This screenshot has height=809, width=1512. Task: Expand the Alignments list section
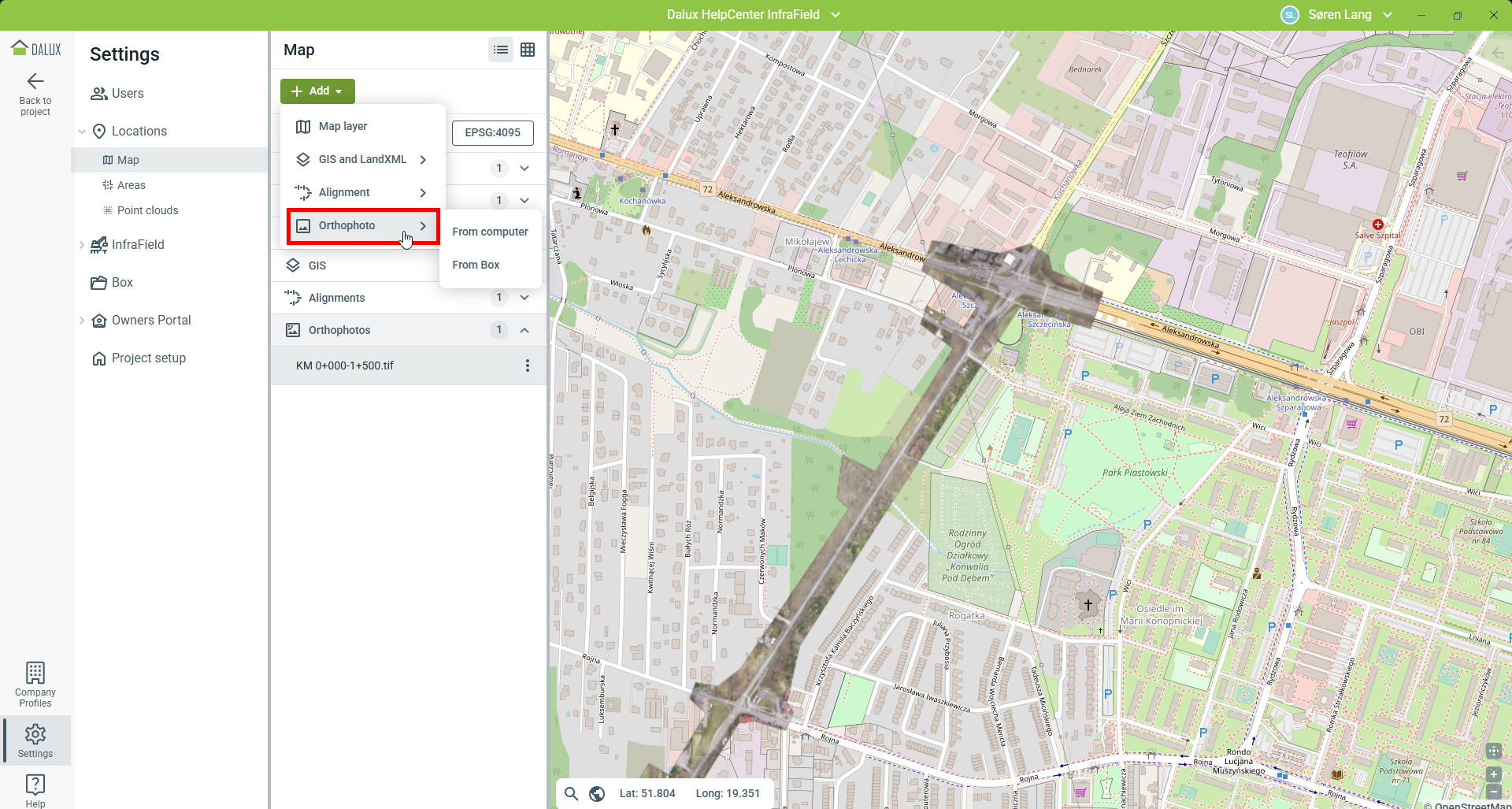coord(524,297)
